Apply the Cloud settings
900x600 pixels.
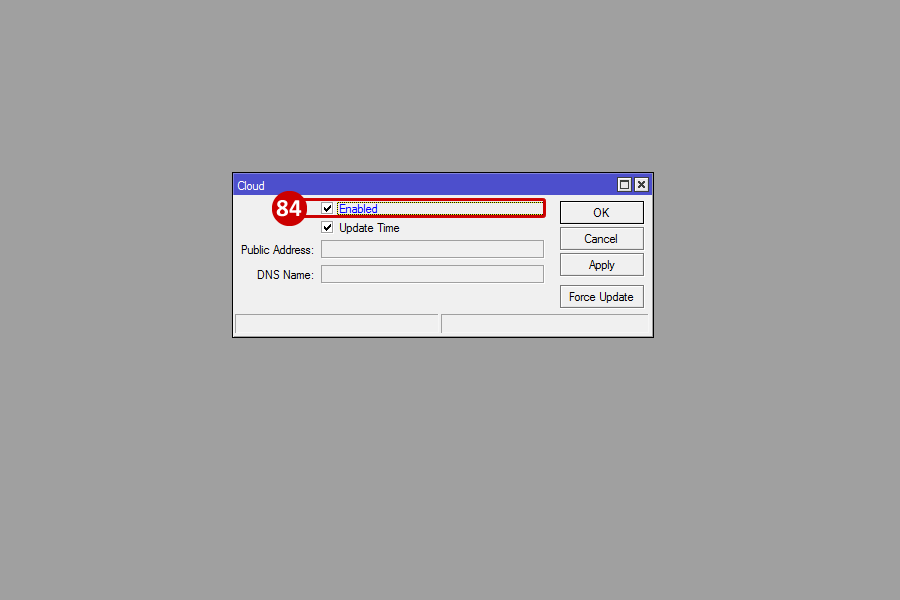[x=602, y=265]
